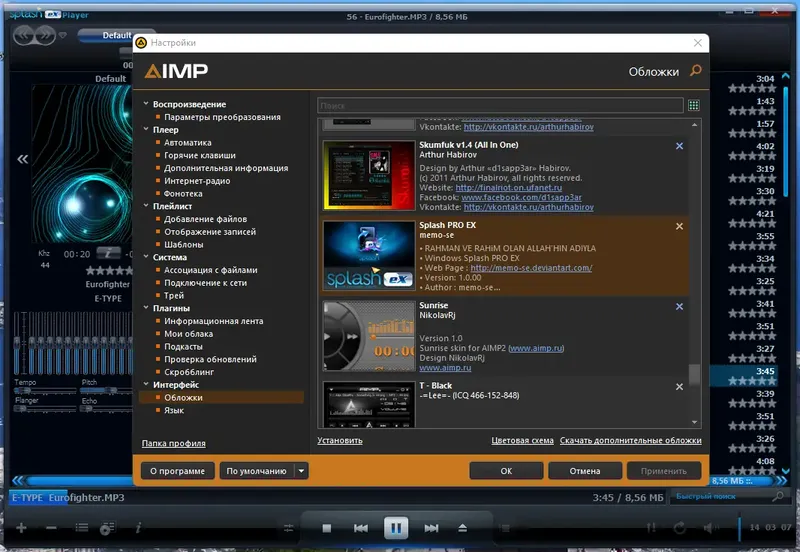Click the plus add-files icon in player toolbar
Viewport: 800px width, 552px height.
coord(21,528)
